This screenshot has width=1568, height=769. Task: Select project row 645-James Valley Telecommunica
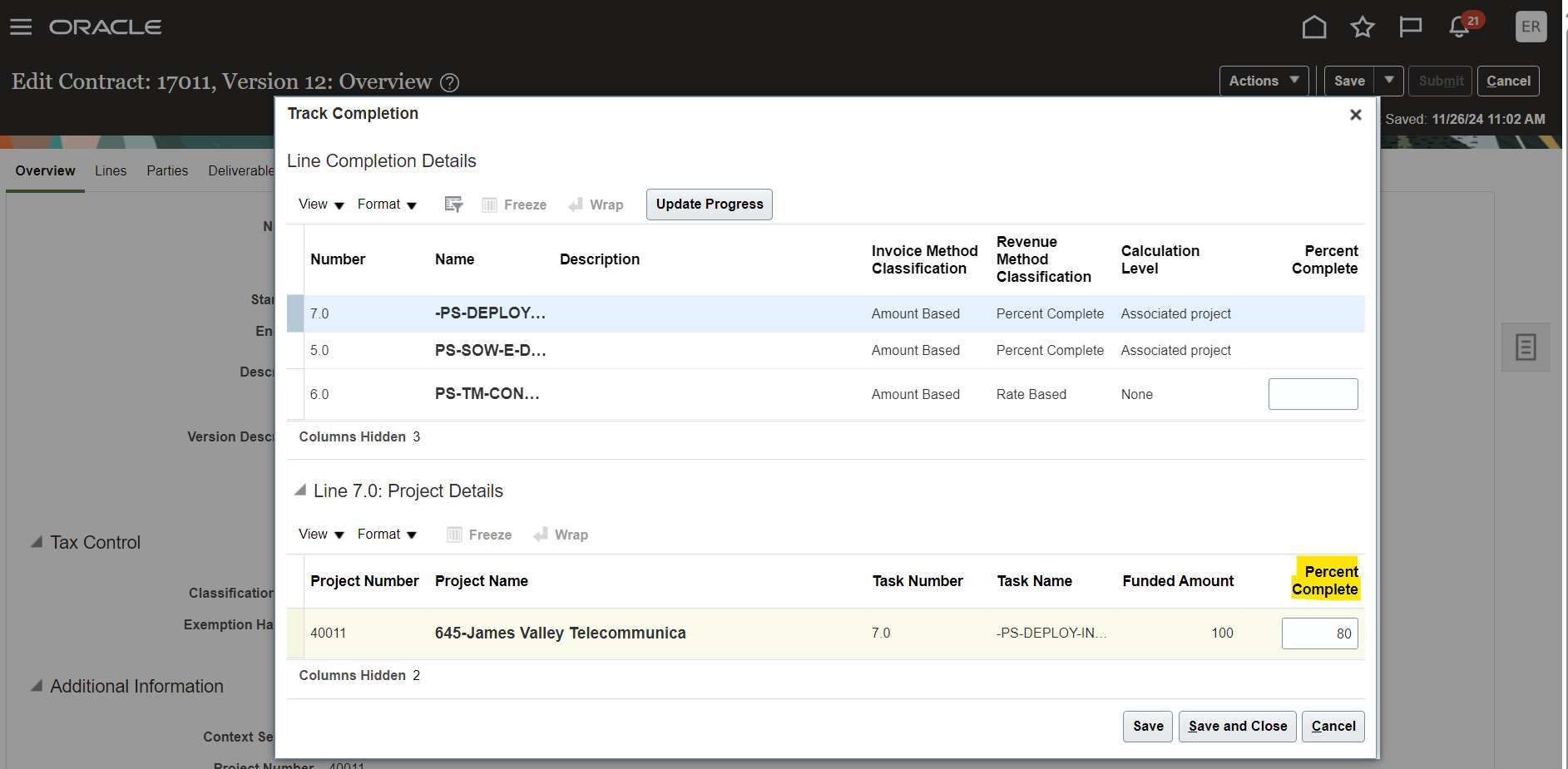pos(826,633)
